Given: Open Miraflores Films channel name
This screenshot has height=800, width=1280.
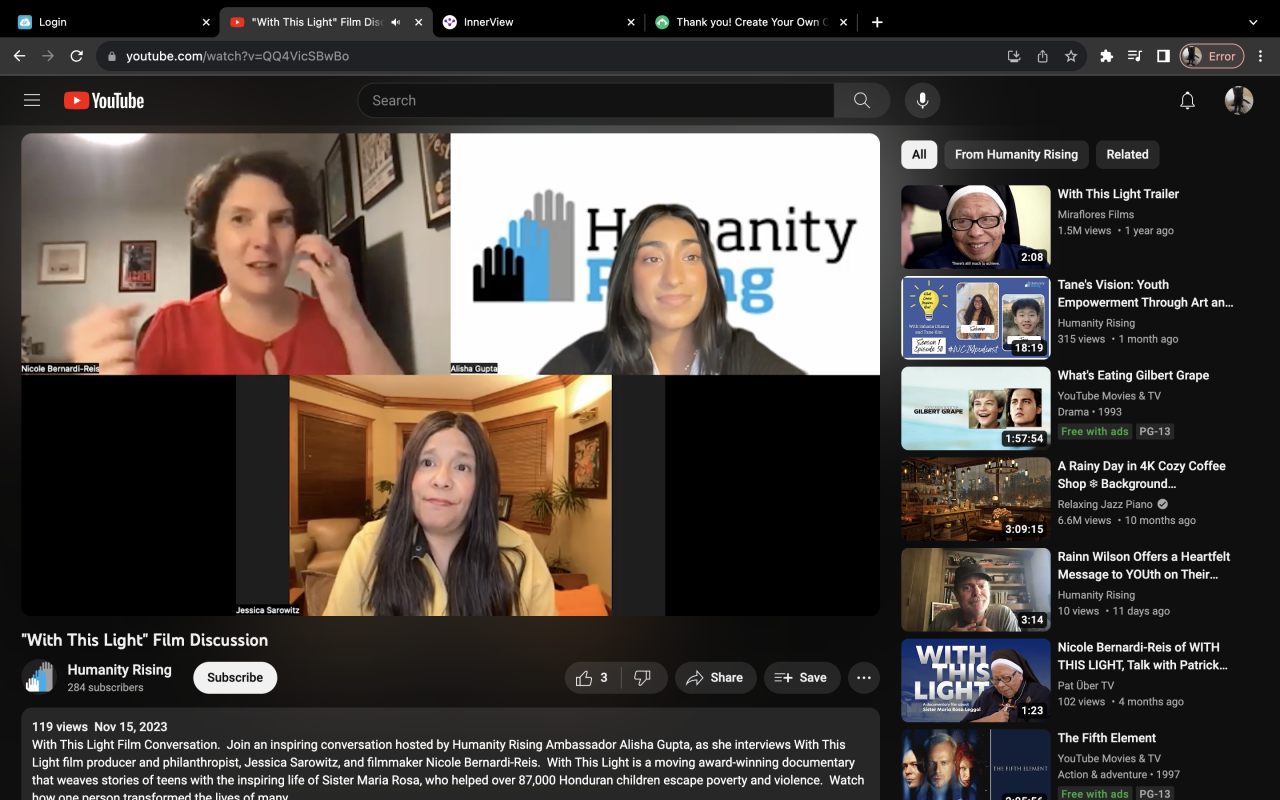Looking at the screenshot, I should (1096, 214).
